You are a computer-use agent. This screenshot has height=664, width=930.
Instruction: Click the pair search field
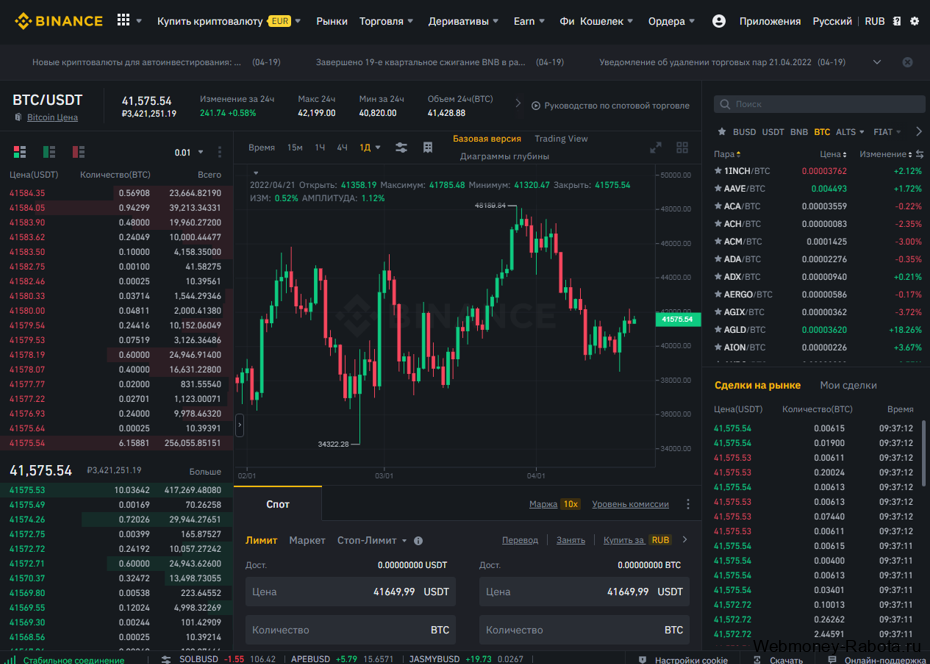(819, 104)
